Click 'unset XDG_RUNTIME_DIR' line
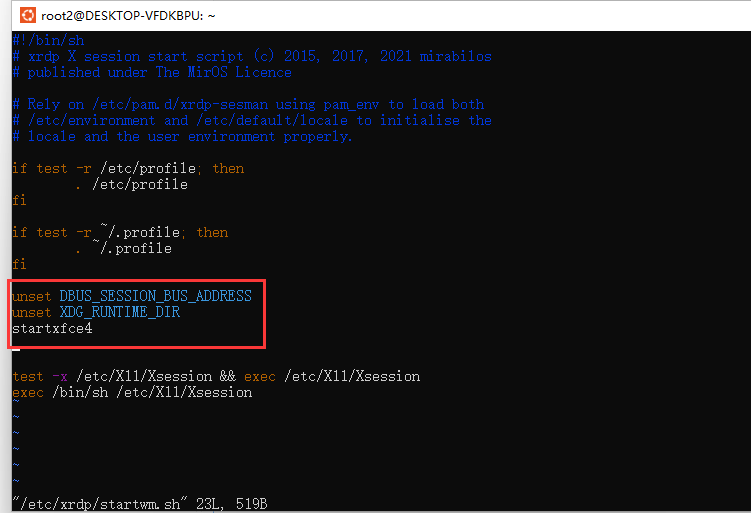The image size is (751, 513). (96, 312)
